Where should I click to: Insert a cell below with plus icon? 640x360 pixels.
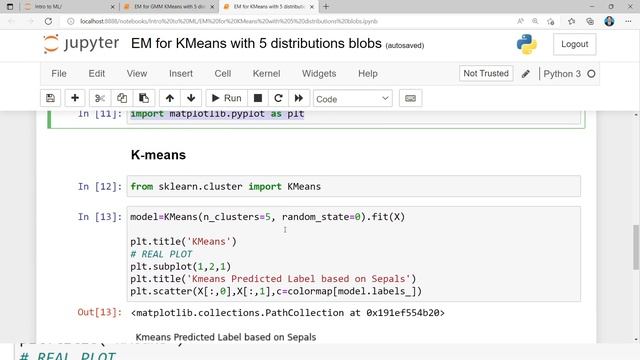pyautogui.click(x=75, y=98)
